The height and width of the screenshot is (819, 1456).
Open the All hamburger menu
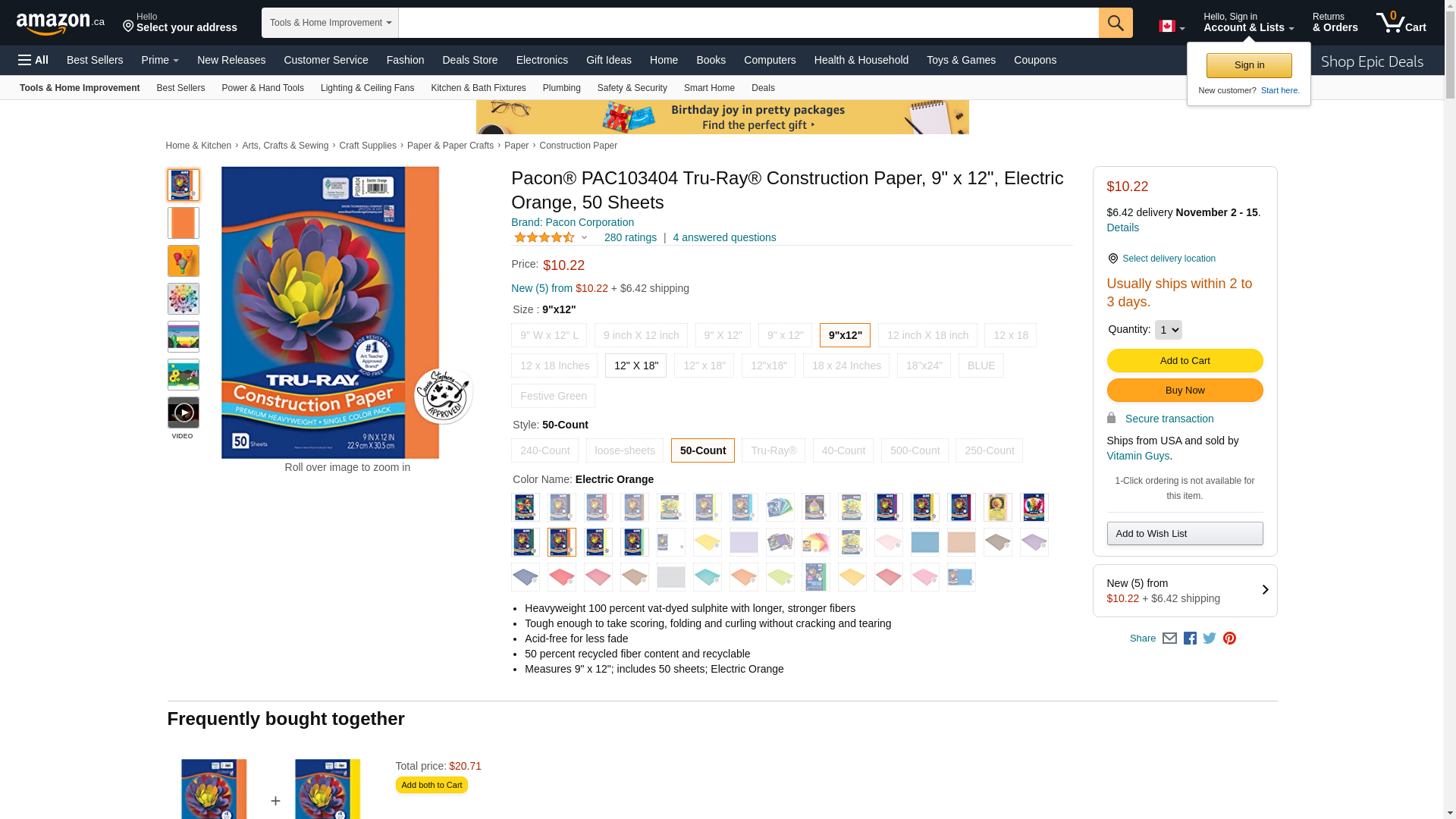[x=33, y=60]
